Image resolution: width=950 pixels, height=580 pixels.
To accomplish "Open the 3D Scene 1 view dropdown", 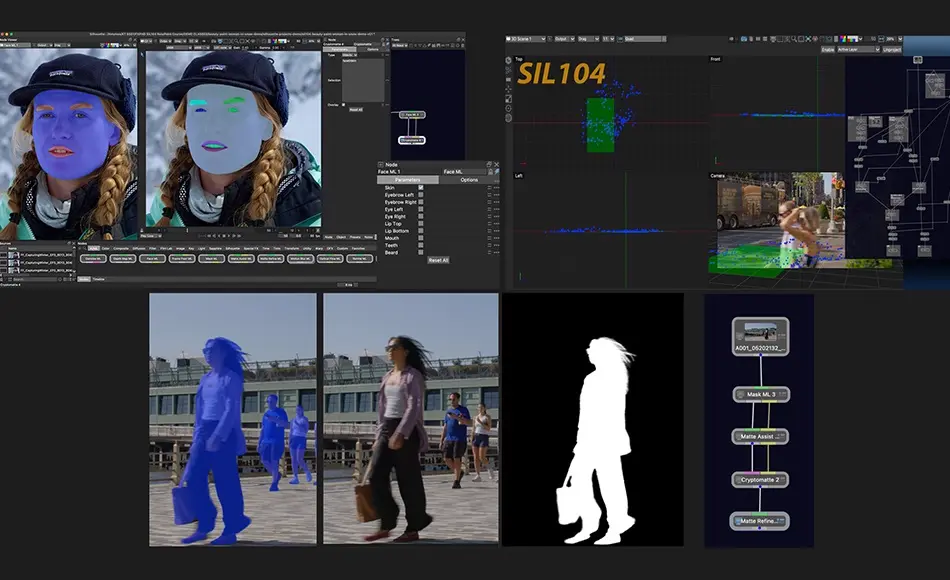I will click(525, 39).
